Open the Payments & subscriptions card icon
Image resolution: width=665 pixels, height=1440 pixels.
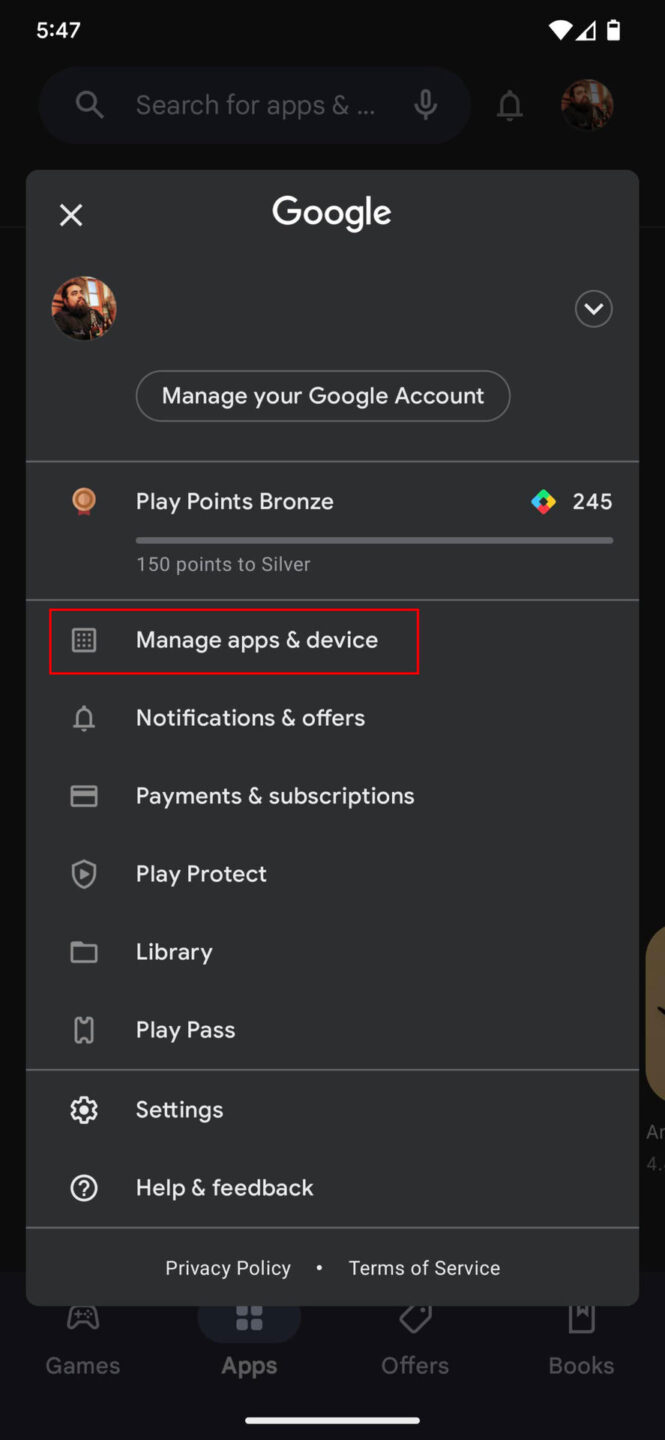(x=84, y=795)
